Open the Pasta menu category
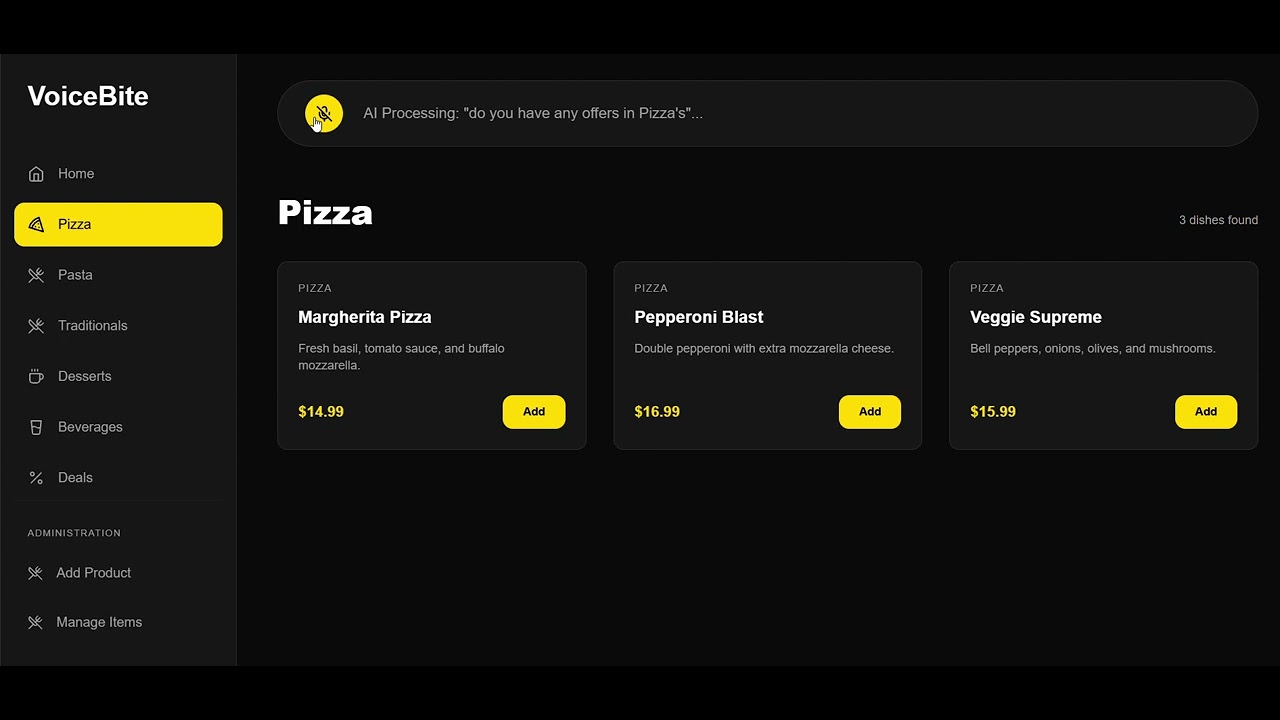The height and width of the screenshot is (720, 1280). [x=75, y=275]
